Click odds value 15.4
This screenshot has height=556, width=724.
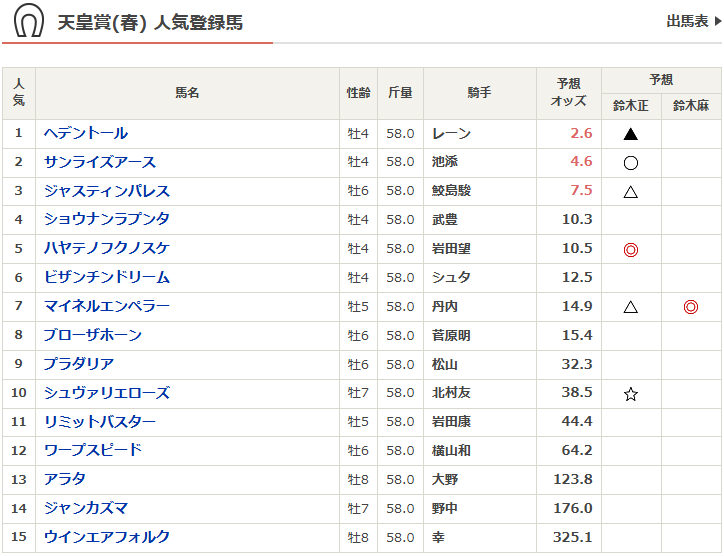pyautogui.click(x=577, y=335)
